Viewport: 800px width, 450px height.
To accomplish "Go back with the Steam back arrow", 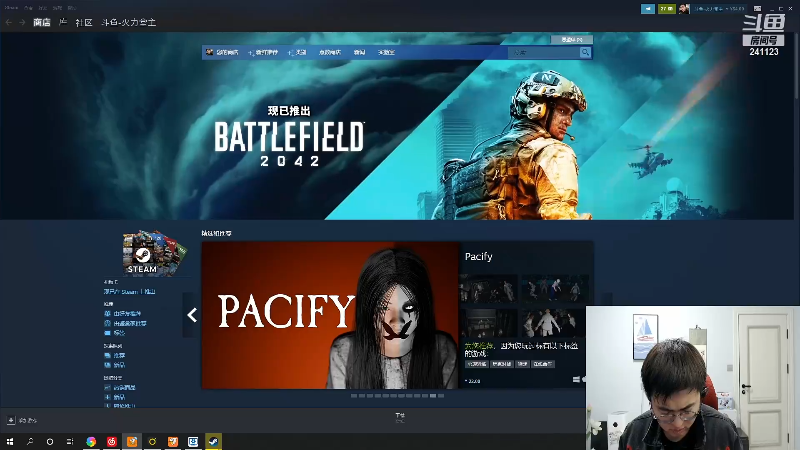I will [9, 22].
